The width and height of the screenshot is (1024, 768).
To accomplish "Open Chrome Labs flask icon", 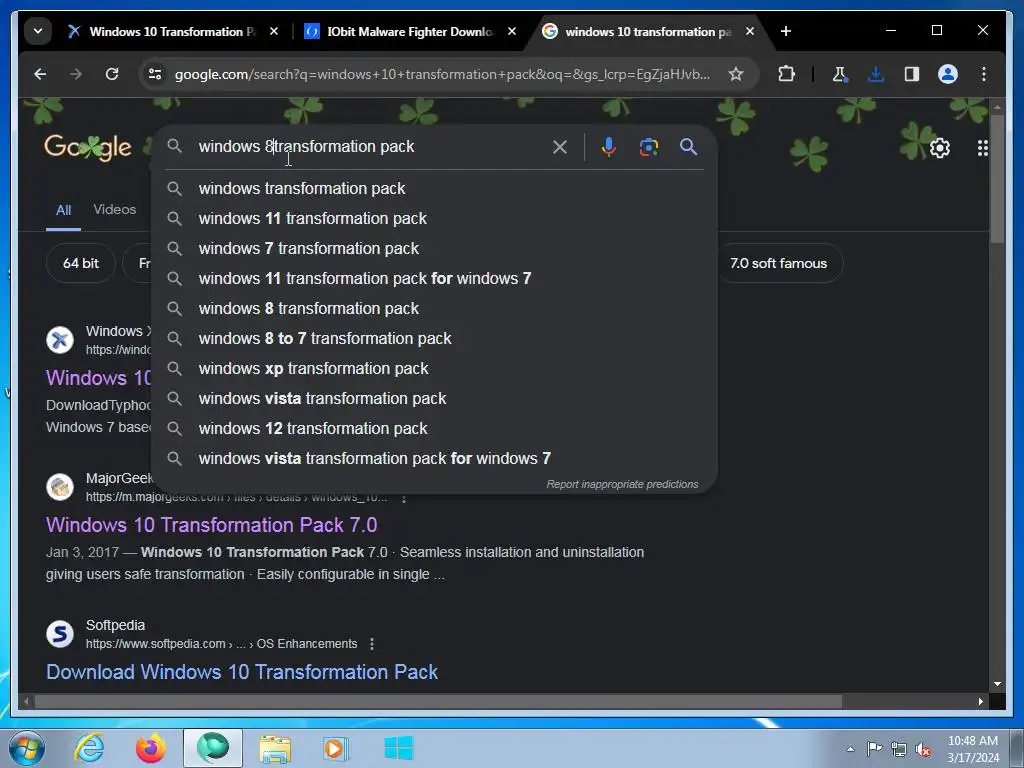I will click(840, 74).
